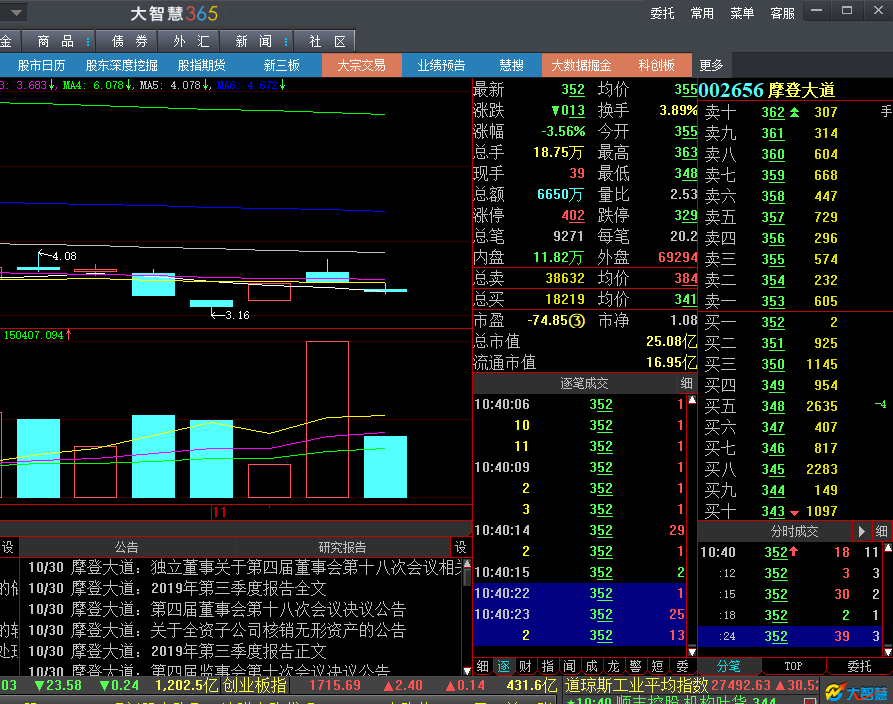Open the 常用 menu
This screenshot has width=893, height=704.
coord(702,13)
